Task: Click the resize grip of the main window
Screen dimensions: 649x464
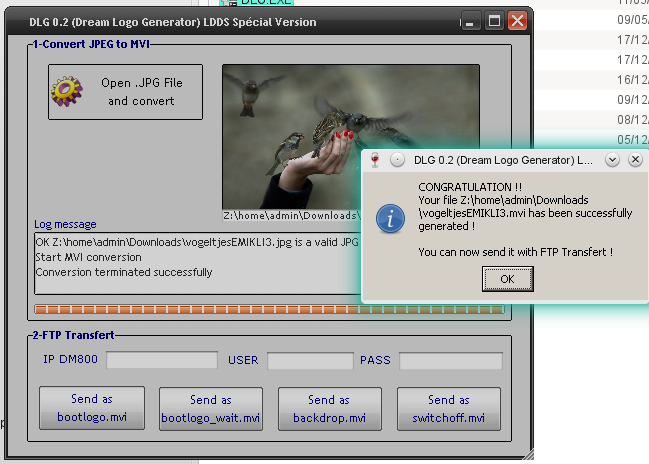Action: point(527,454)
